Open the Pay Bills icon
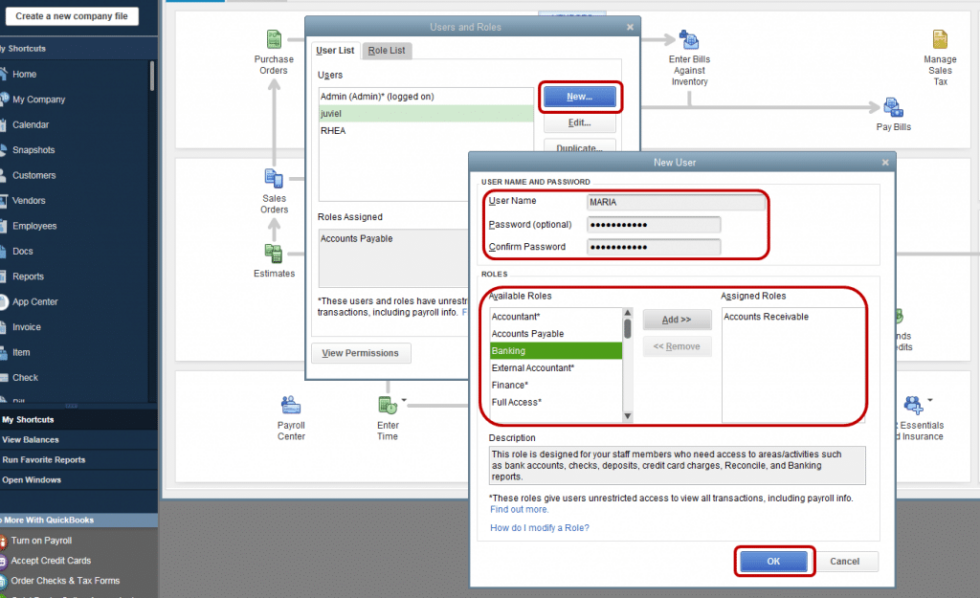This screenshot has height=598, width=980. pos(893,107)
